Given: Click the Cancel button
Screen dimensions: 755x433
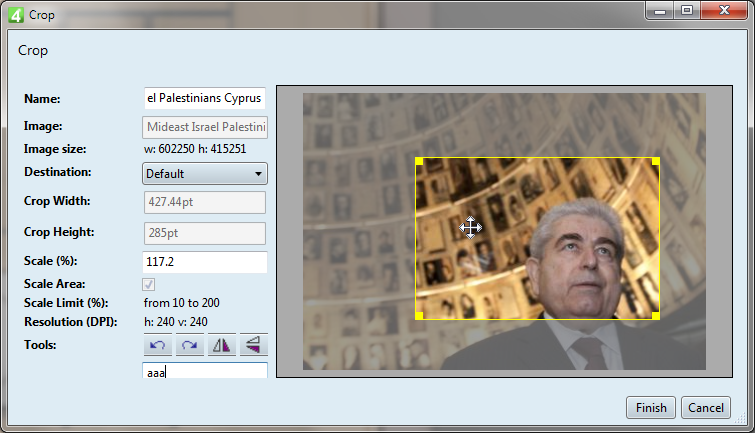Looking at the screenshot, I should 706,407.
